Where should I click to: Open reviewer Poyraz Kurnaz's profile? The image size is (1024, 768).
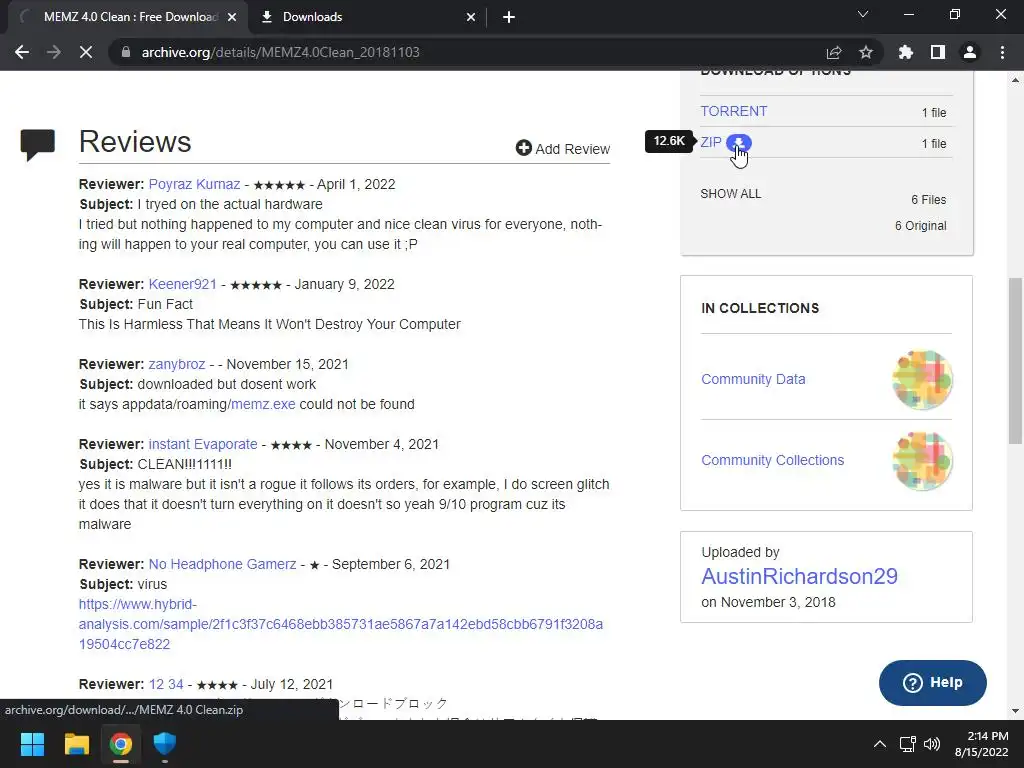[x=194, y=184]
